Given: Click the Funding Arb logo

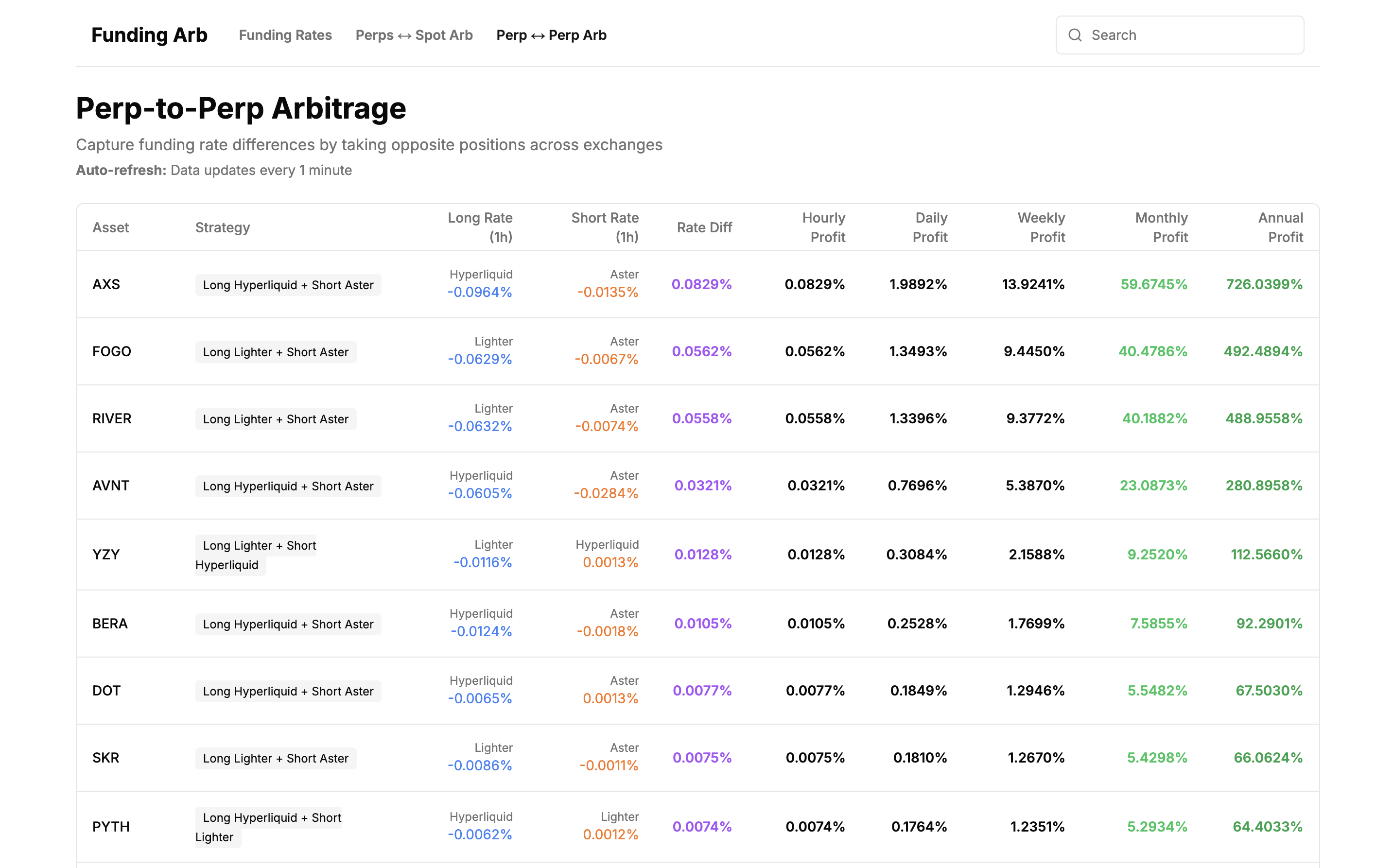Looking at the screenshot, I should tap(149, 35).
